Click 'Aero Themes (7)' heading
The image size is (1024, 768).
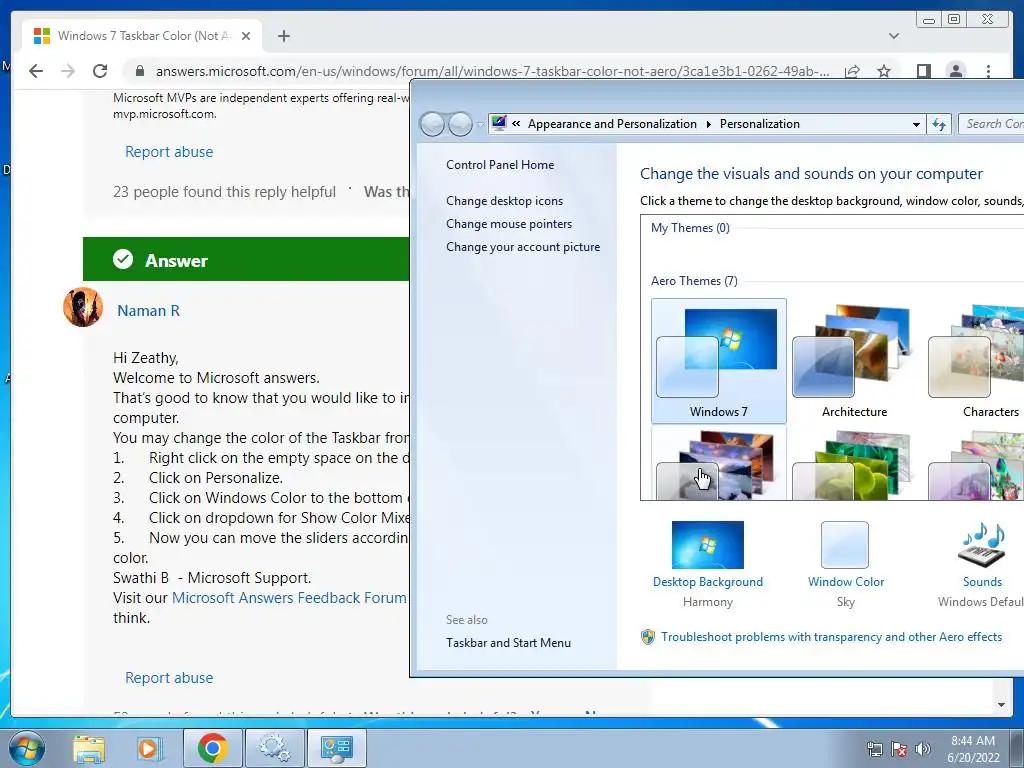pos(694,281)
